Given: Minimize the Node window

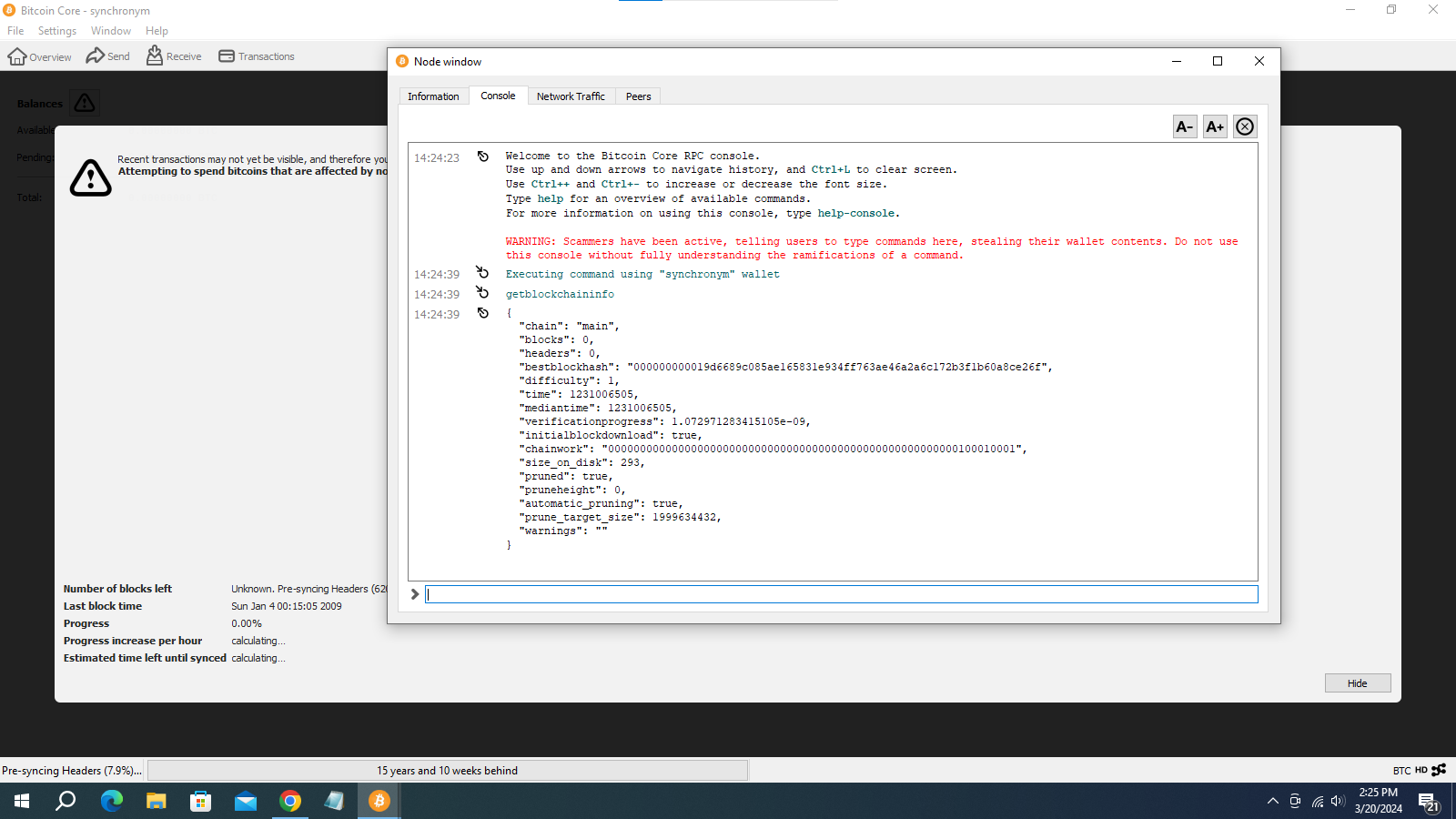Looking at the screenshot, I should coord(1176,61).
